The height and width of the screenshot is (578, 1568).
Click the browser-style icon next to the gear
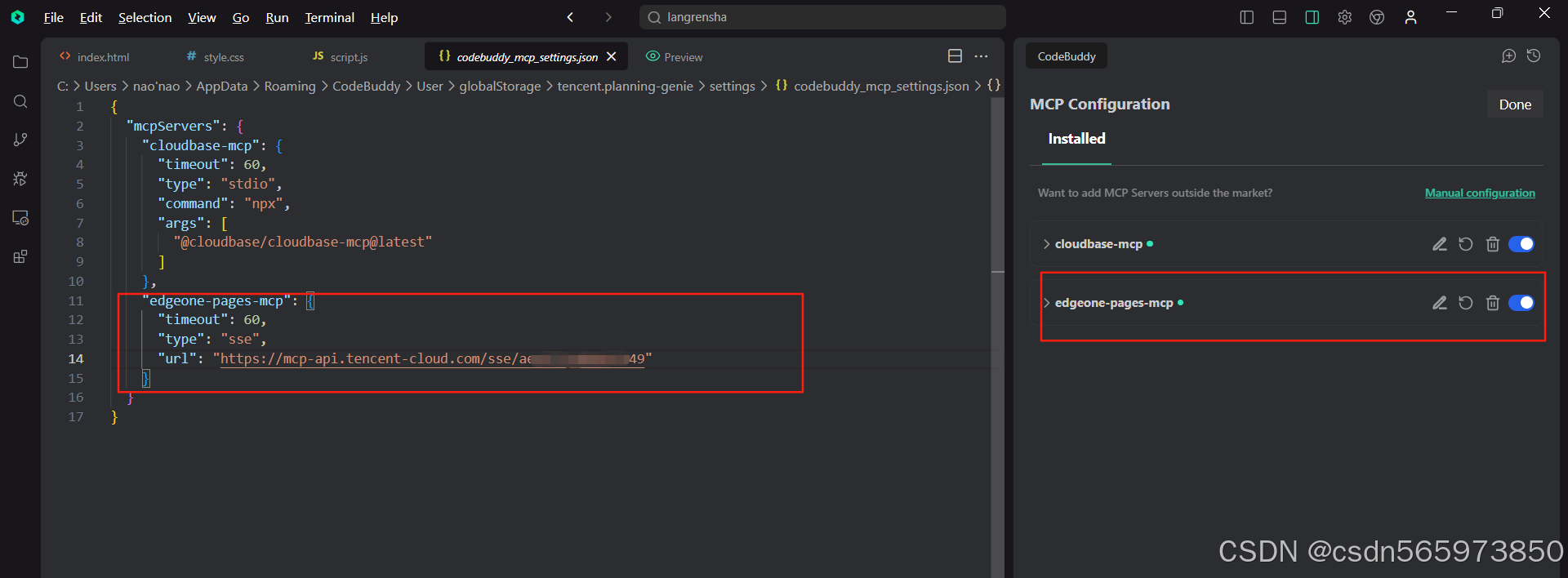pyautogui.click(x=1377, y=17)
